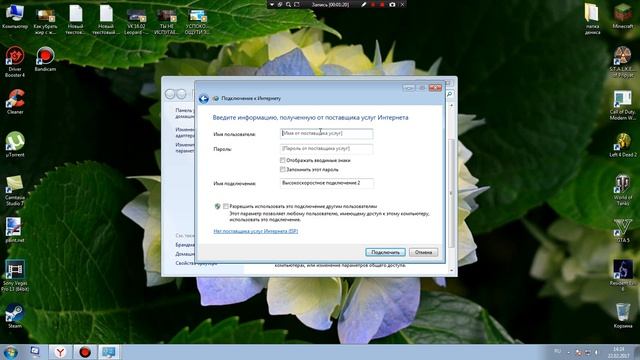Close the Internet connection wizard dialog
640x360 pixels.
pos(435,88)
